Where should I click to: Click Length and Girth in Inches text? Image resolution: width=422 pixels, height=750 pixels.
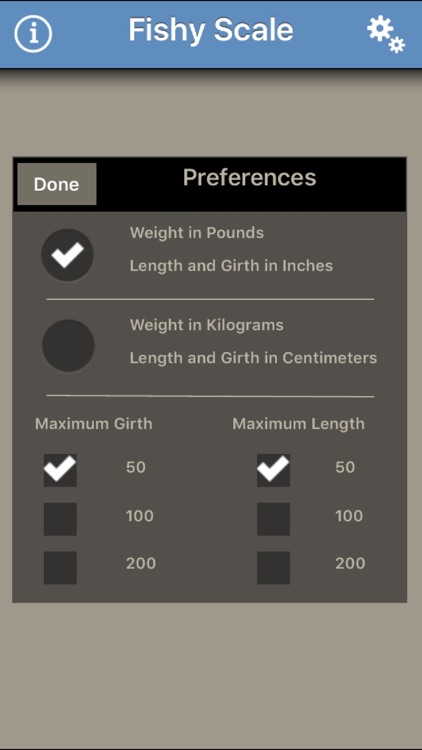(x=231, y=265)
